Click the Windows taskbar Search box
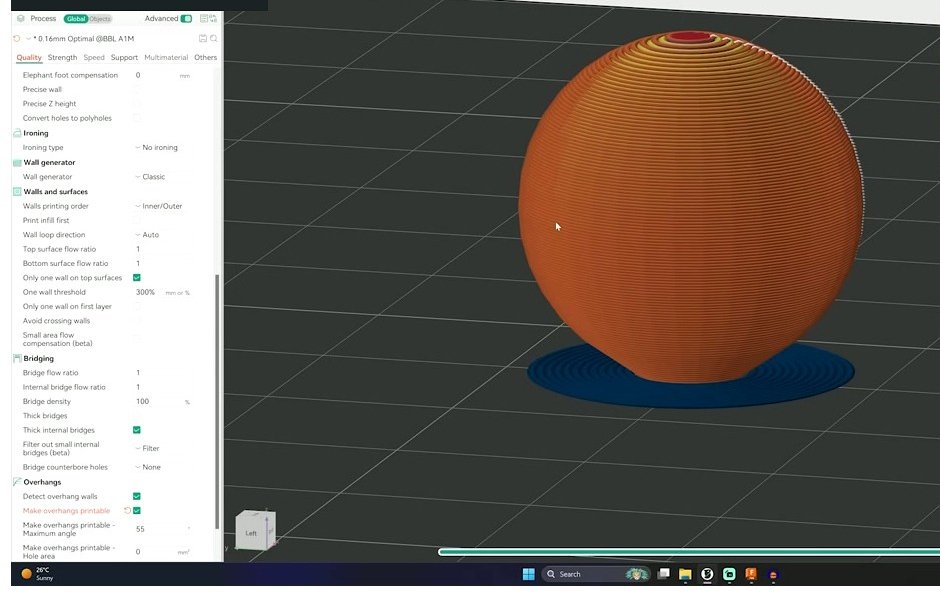This screenshot has width=940, height=597. pos(596,574)
